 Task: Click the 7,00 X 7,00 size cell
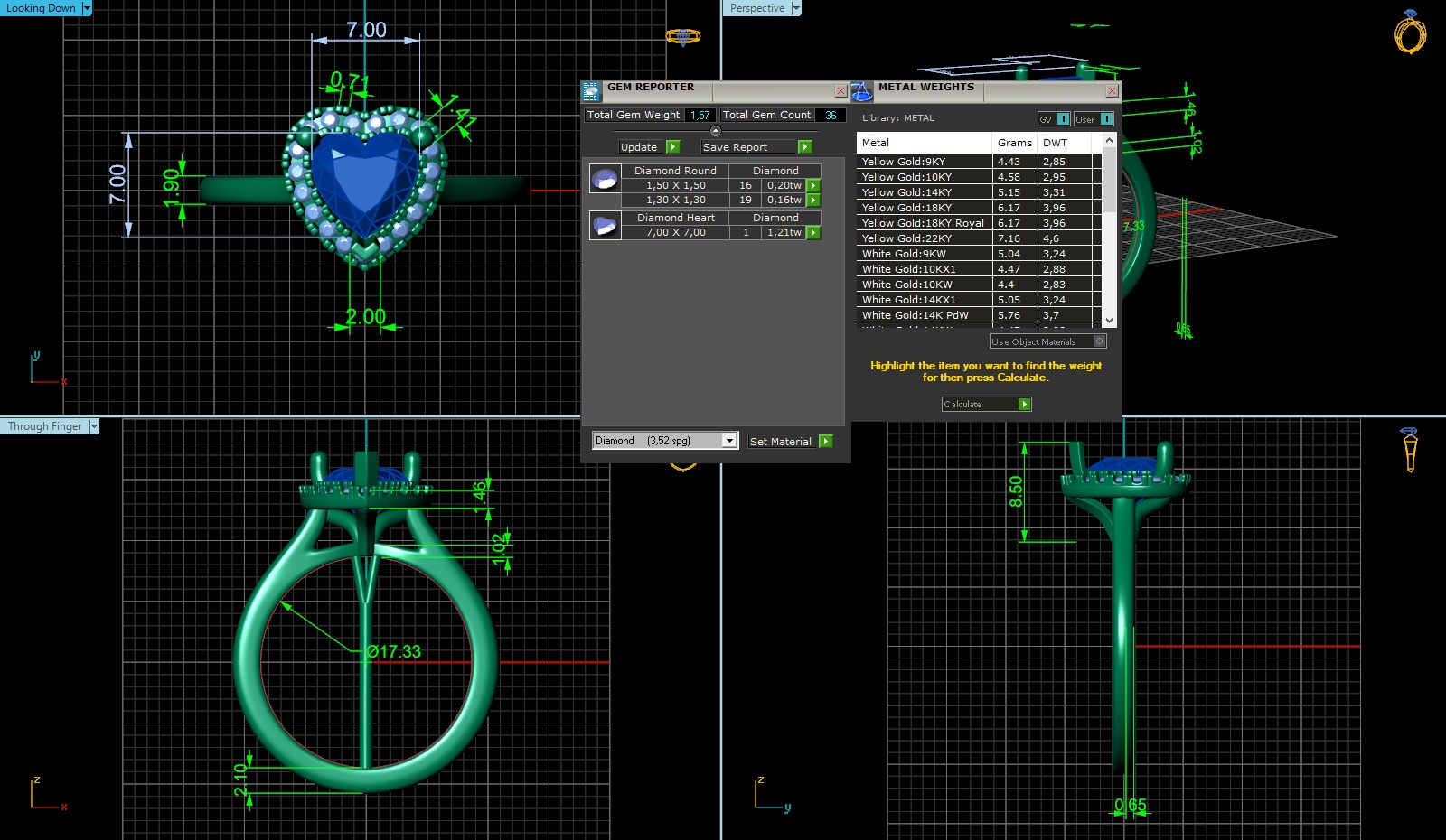point(676,233)
